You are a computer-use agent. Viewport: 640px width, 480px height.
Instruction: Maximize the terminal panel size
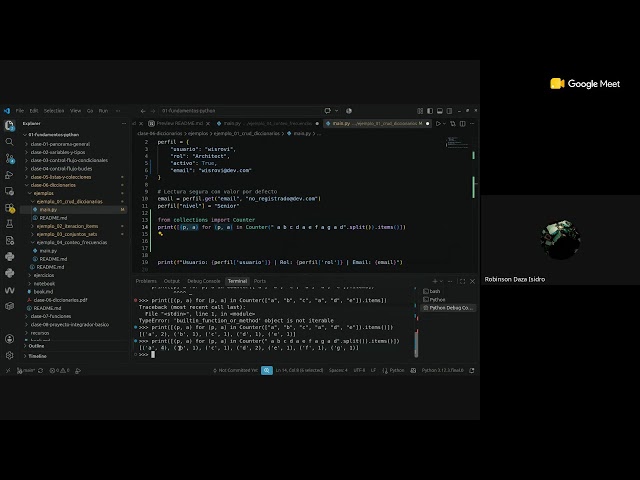coord(462,281)
